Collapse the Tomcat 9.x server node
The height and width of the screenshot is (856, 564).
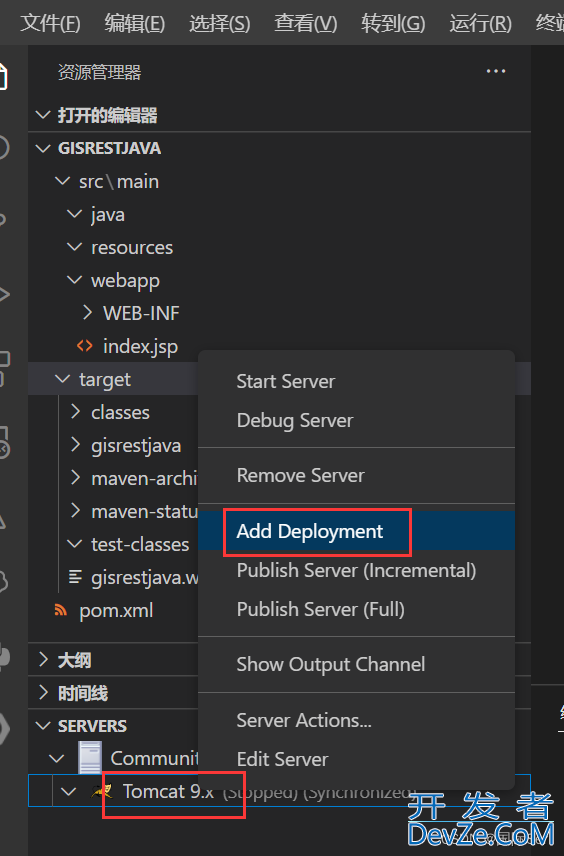[x=68, y=791]
